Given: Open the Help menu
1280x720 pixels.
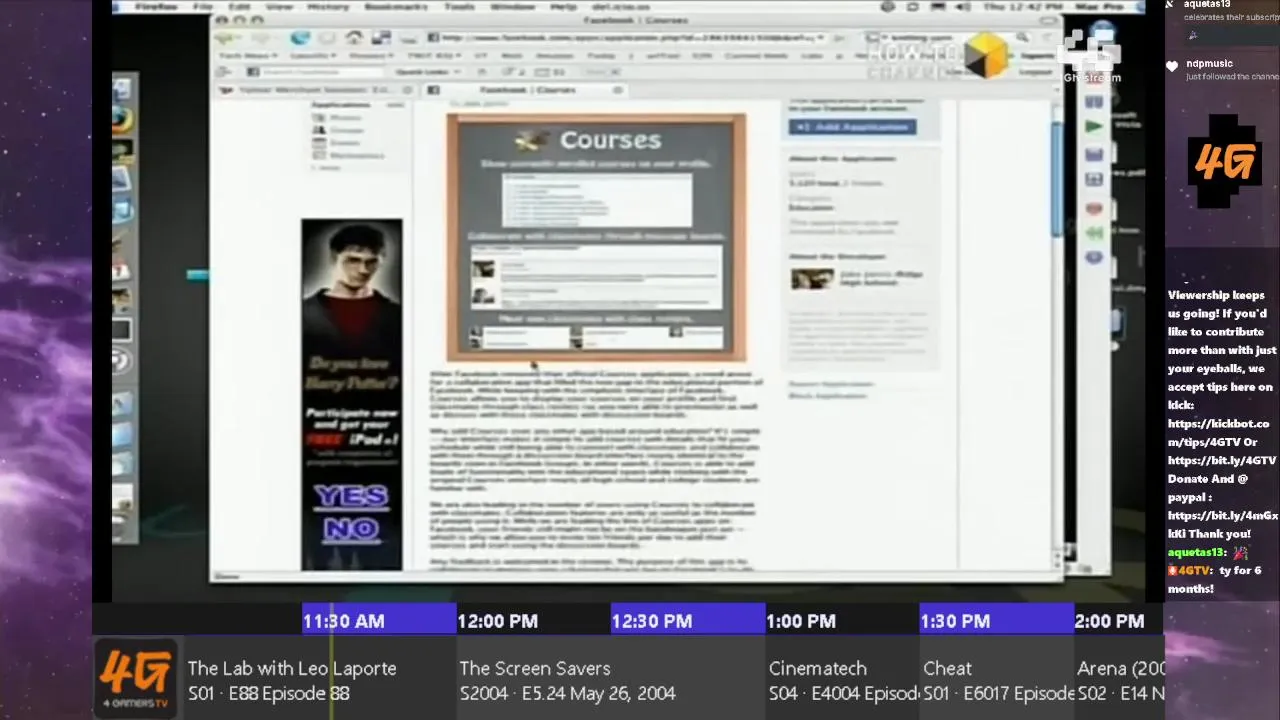Looking at the screenshot, I should pyautogui.click(x=564, y=7).
